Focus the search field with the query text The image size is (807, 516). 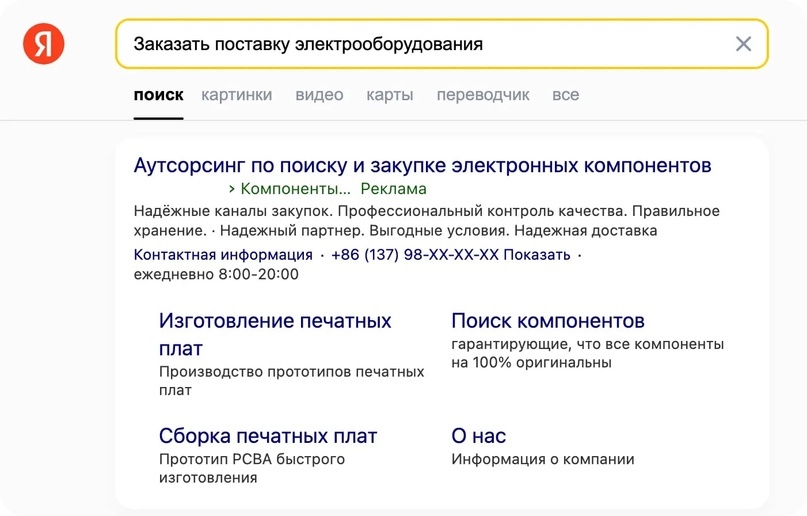(442, 44)
